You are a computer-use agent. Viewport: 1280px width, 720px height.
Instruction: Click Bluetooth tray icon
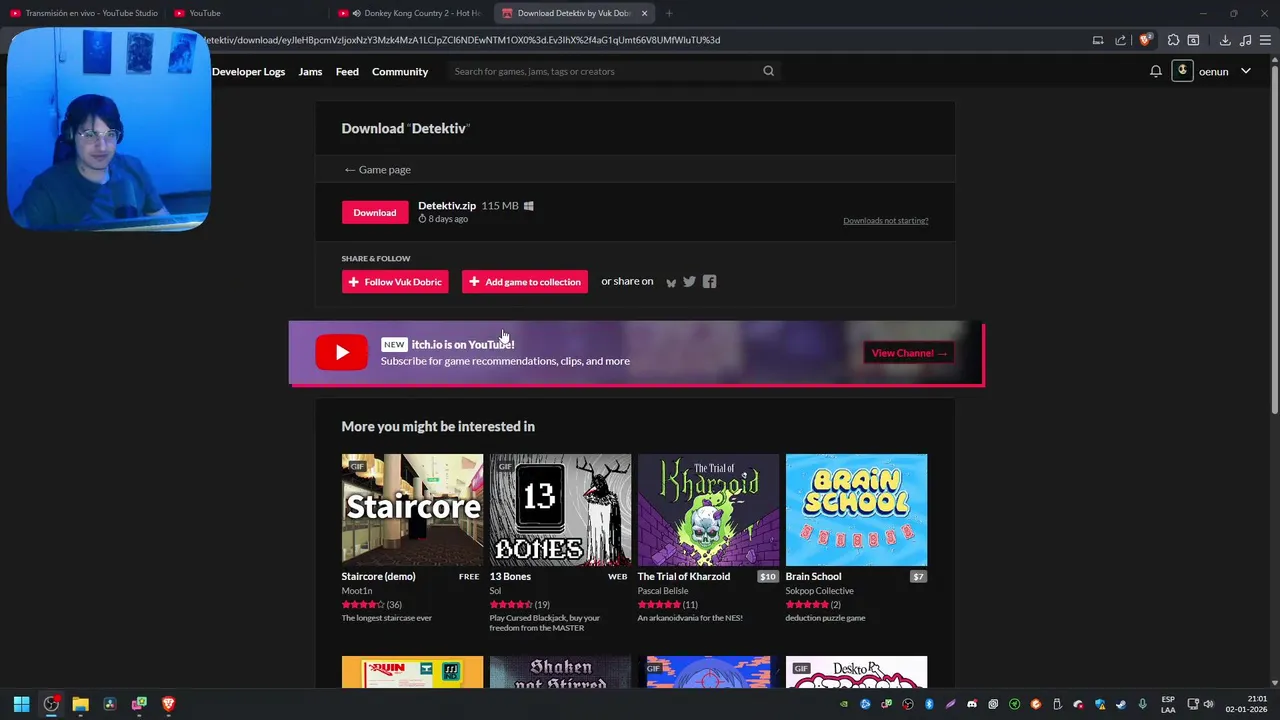929,704
